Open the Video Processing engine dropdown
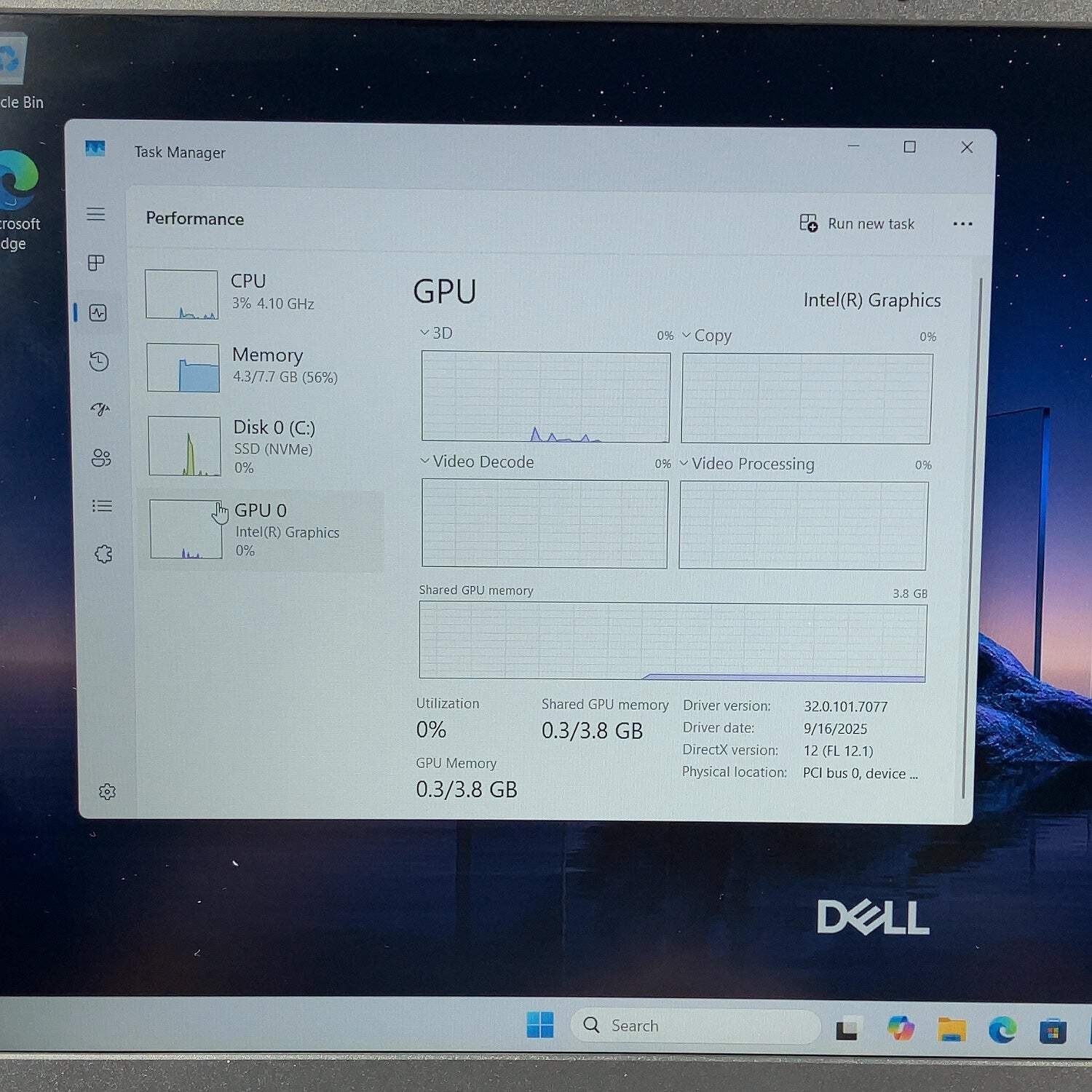Screen dimensions: 1092x1092 (747, 464)
